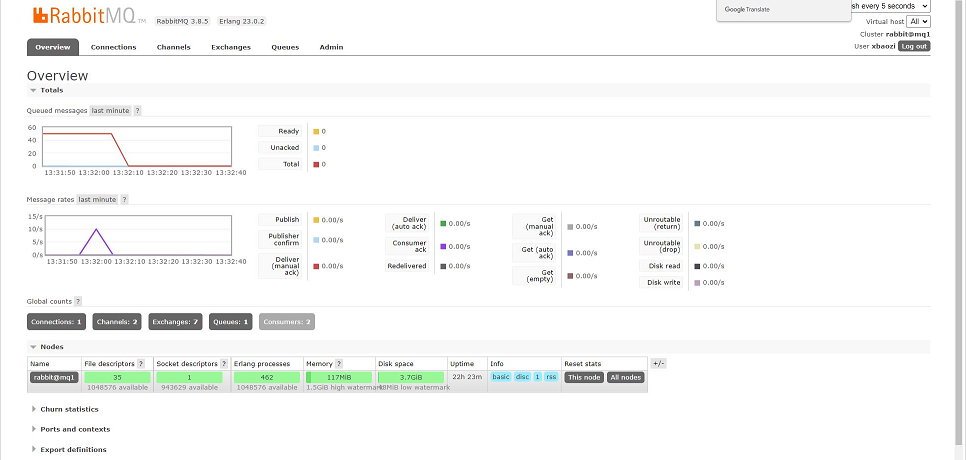Viewport: 966px width, 460px height.
Task: Click Erlang processes value 462
Action: (x=267, y=377)
